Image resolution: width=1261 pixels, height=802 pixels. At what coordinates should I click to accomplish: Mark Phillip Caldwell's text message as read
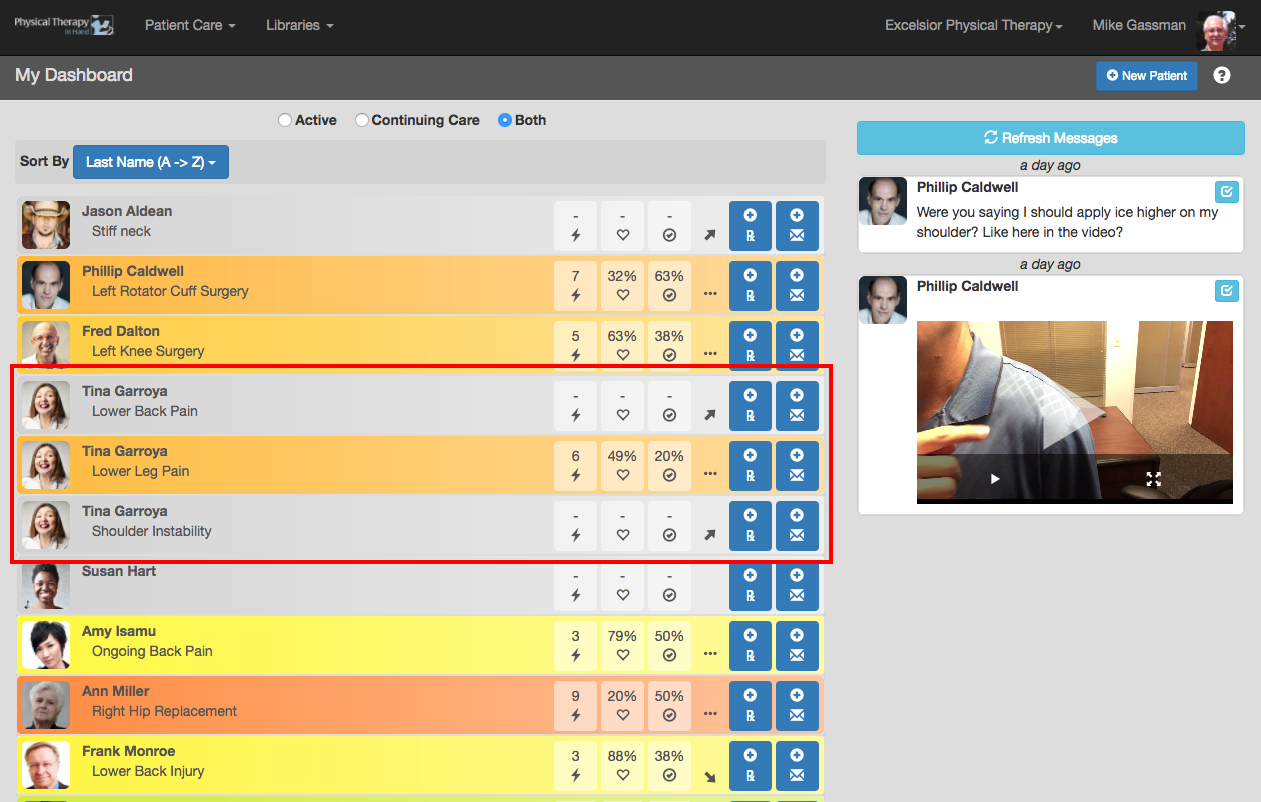pos(1226,191)
